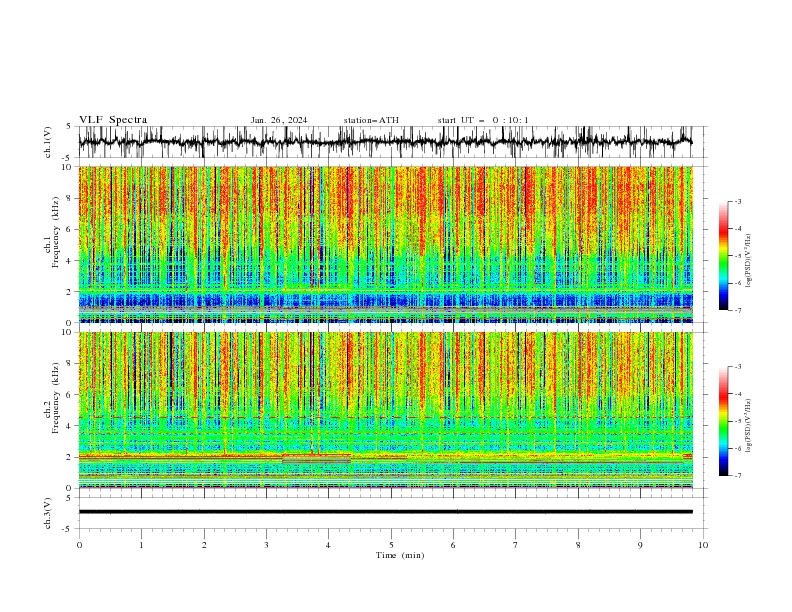Click time axis tick label "9"
The height and width of the screenshot is (612, 792).
(x=640, y=545)
